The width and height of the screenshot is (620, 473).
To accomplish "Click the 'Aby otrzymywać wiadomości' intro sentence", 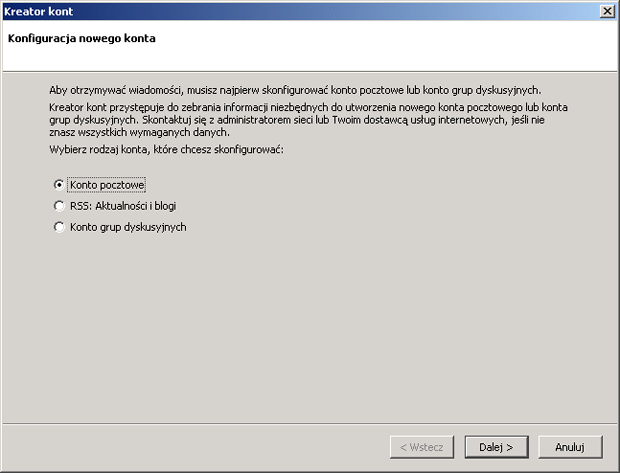I will tap(295, 90).
